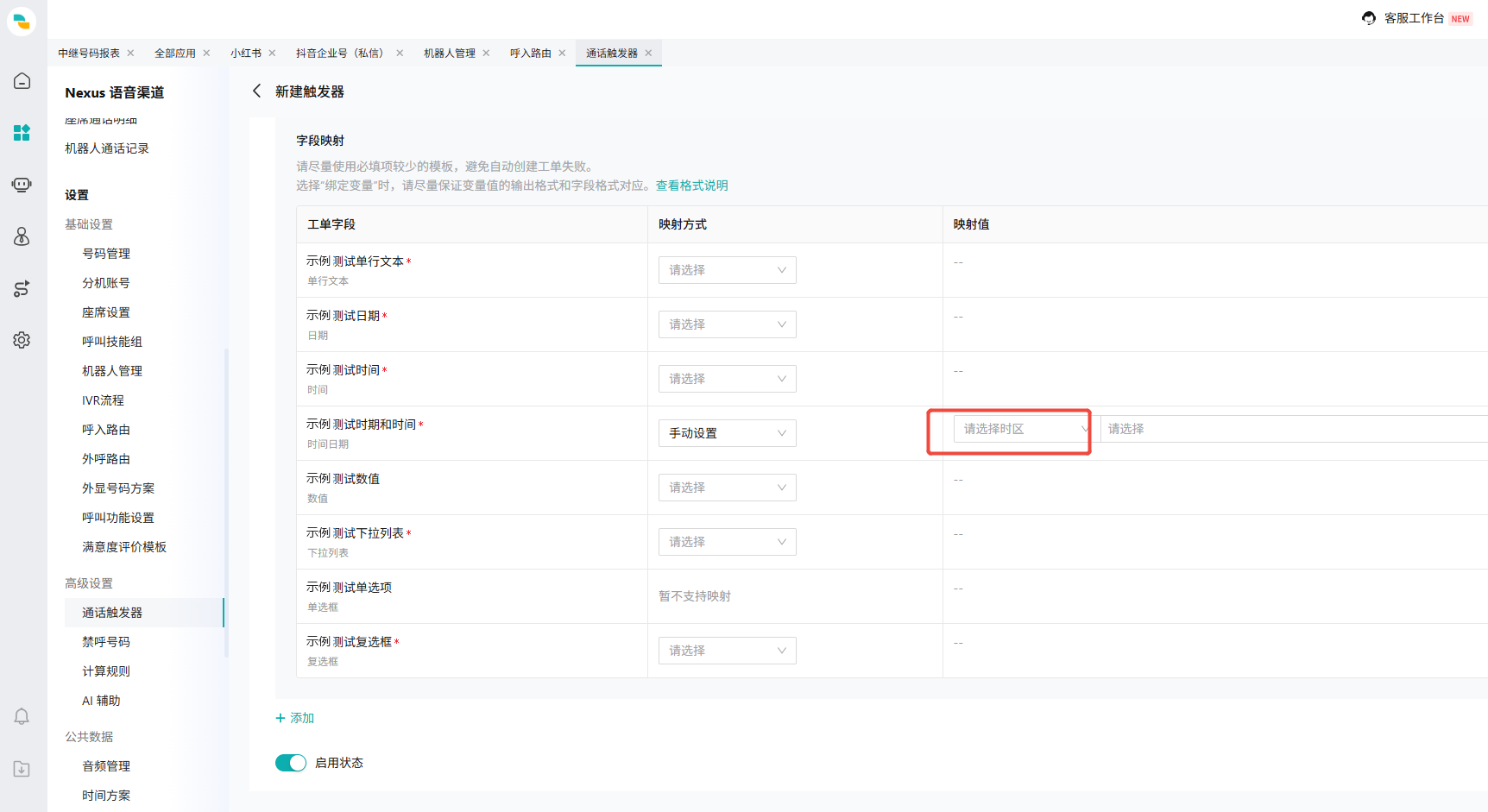Open the settings gear icon in sidebar
The height and width of the screenshot is (812, 1488).
tap(22, 340)
